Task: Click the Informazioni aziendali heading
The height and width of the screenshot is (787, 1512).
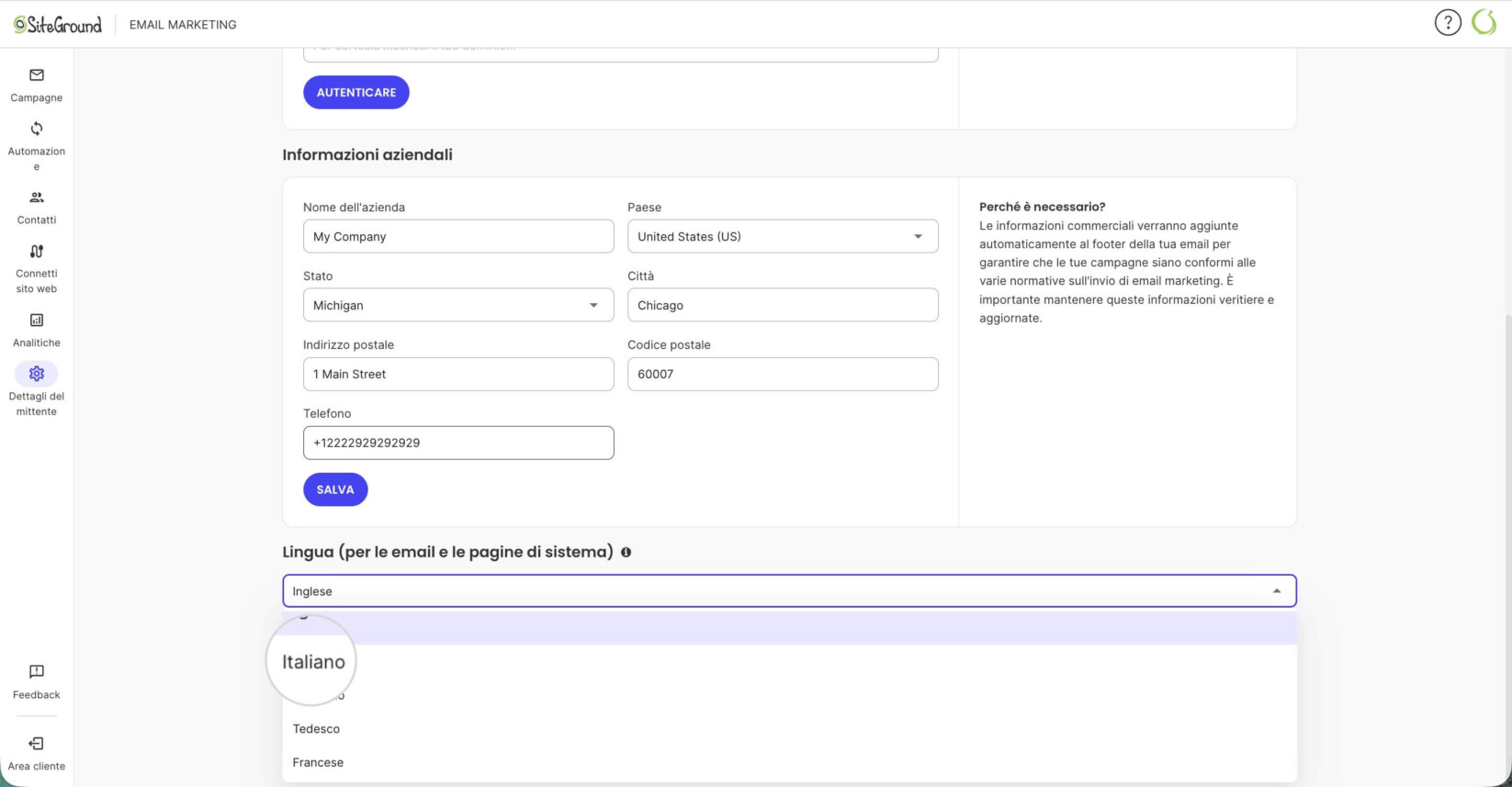Action: [367, 155]
